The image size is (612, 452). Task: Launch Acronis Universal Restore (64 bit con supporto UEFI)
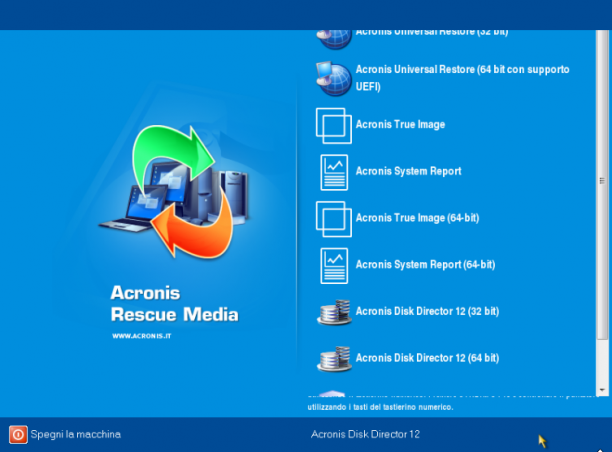[x=462, y=78]
